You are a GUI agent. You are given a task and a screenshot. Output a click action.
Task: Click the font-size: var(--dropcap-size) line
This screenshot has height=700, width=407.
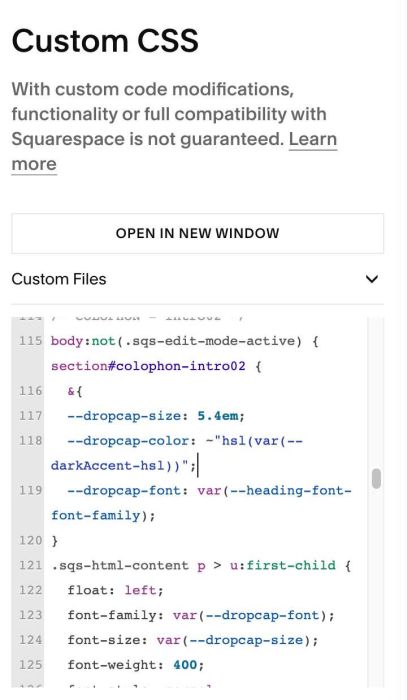193,640
